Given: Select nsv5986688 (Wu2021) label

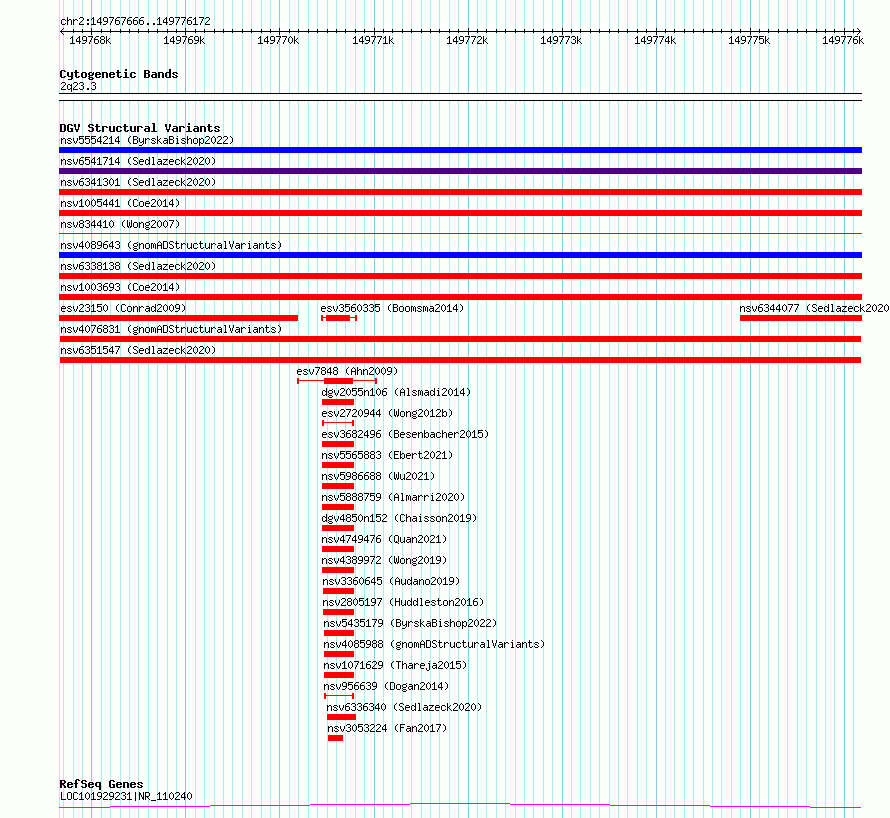Looking at the screenshot, I should pyautogui.click(x=378, y=476).
